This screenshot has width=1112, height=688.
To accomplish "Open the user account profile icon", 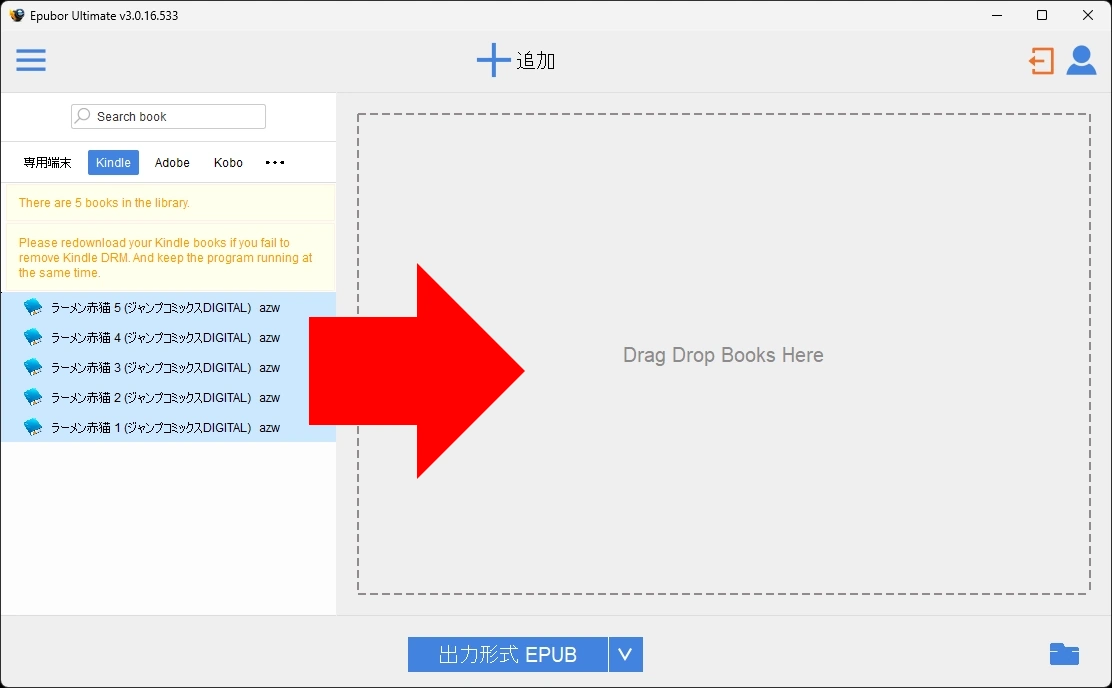I will coord(1081,61).
